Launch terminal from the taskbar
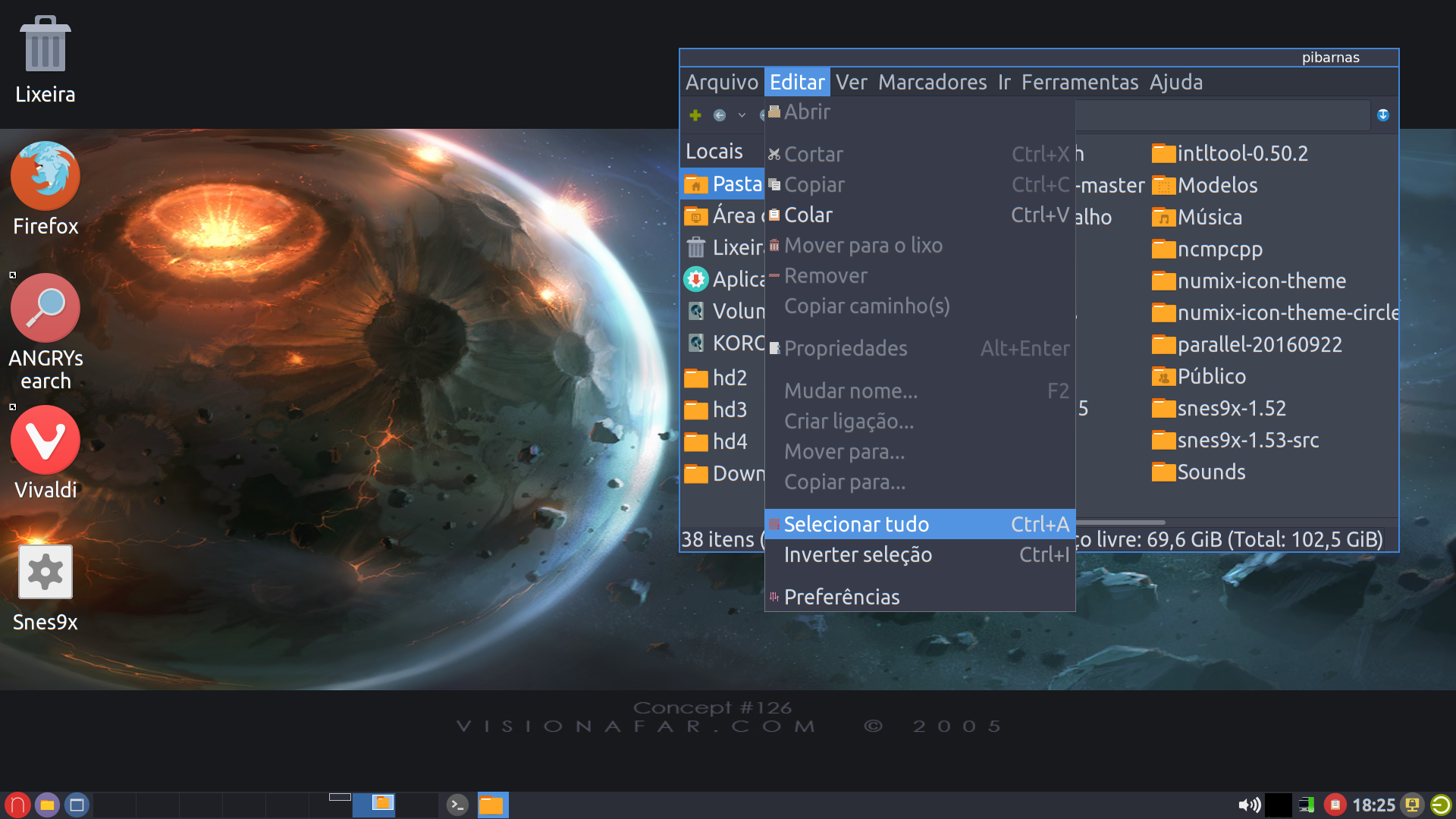1456x819 pixels. pos(457,805)
